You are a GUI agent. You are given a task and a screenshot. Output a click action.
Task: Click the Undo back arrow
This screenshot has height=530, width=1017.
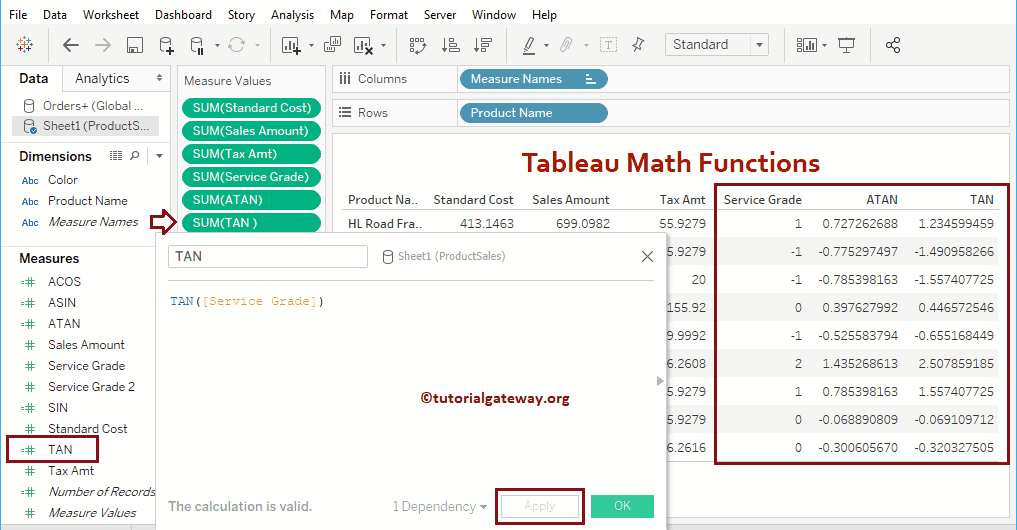71,45
